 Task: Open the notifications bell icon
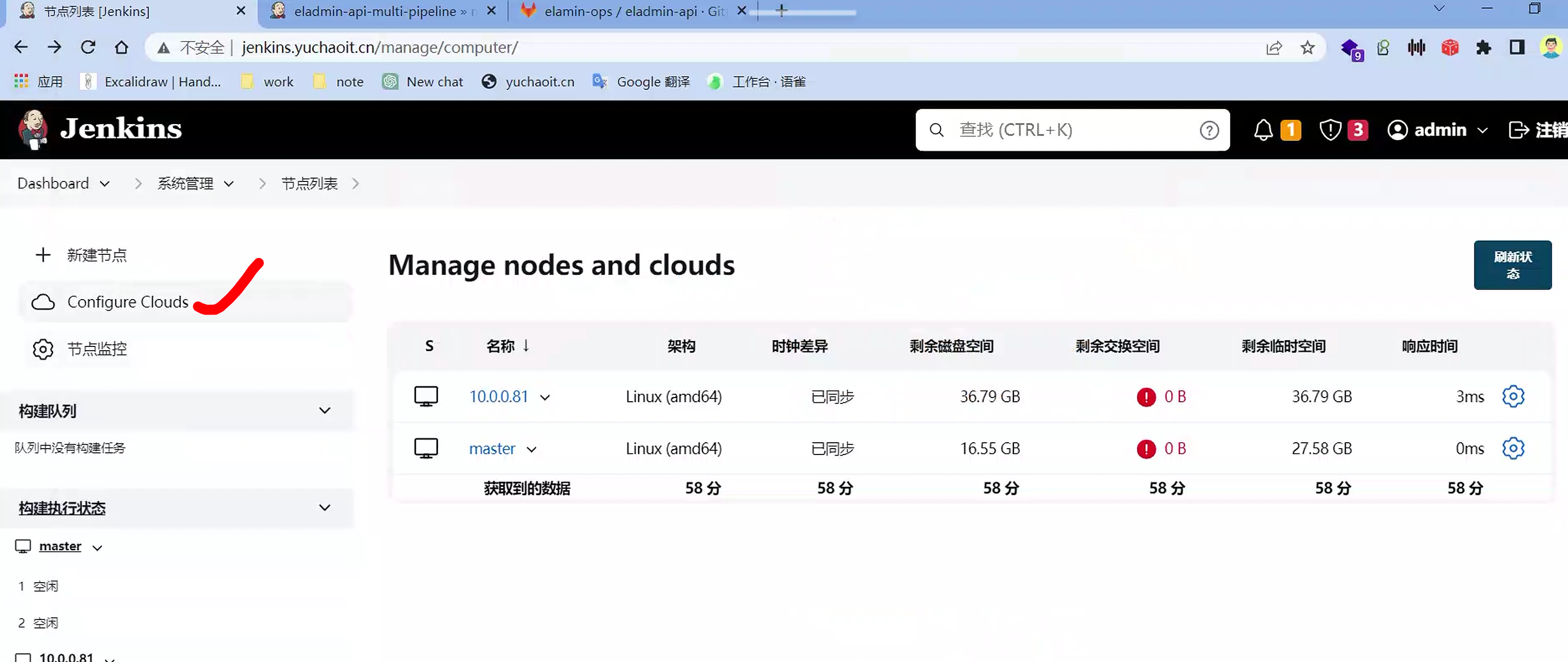[x=1263, y=130]
